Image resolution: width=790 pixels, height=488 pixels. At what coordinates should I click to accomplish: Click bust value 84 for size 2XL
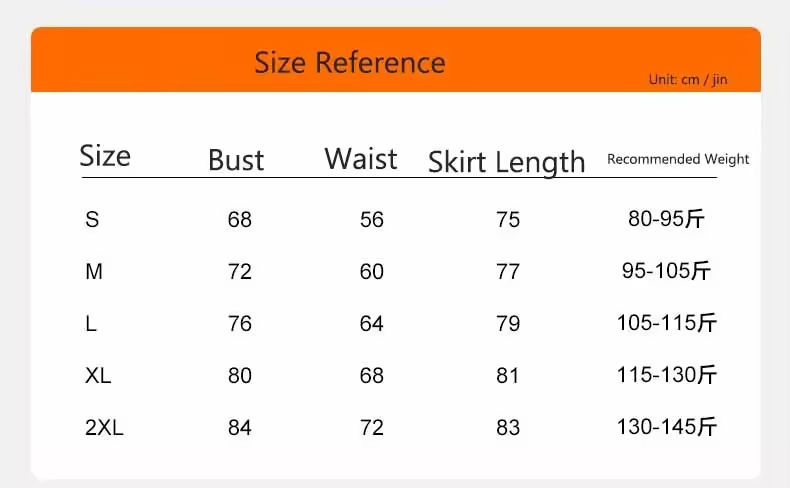[240, 428]
